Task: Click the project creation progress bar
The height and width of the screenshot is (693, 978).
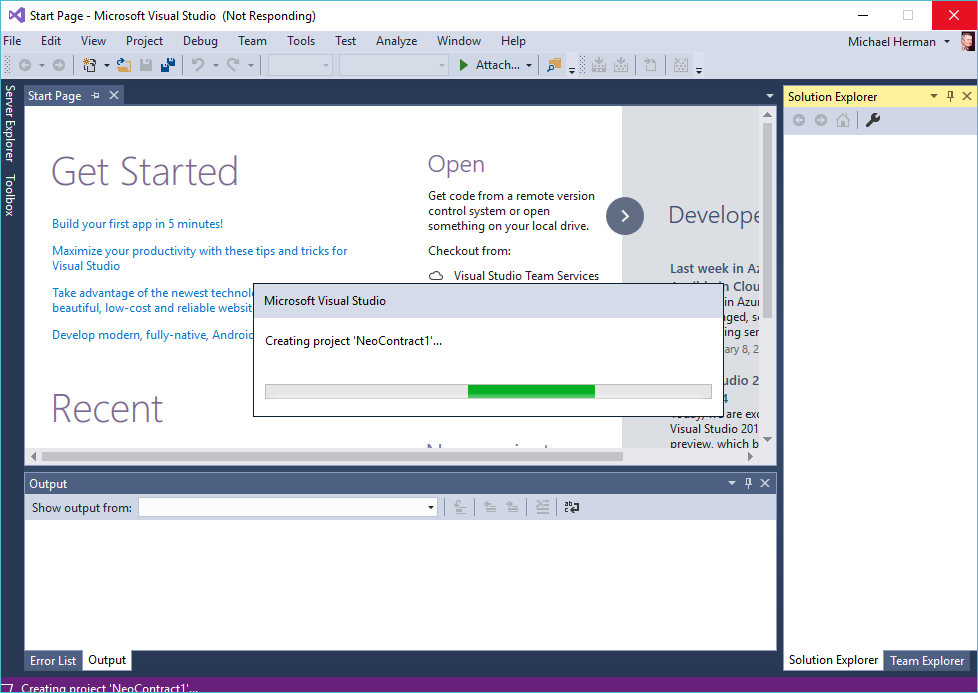Action: click(488, 391)
